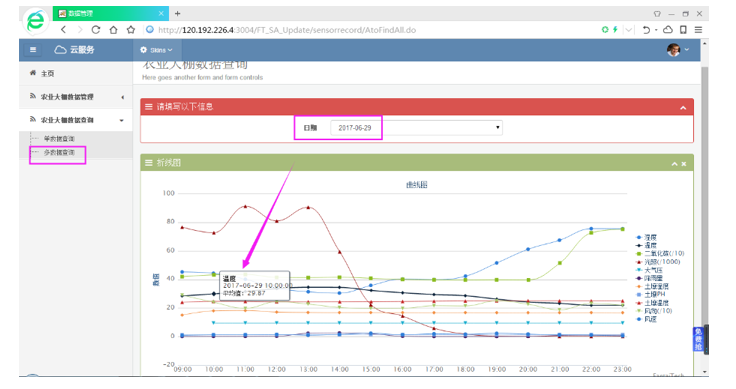Image resolution: width=736 pixels, height=389 pixels.
Task: Reload the page with refresh icon
Action: [96, 30]
